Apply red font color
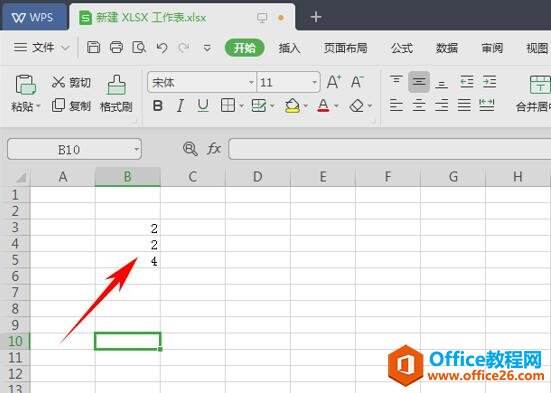Screen dimensions: 551x393 point(323,105)
